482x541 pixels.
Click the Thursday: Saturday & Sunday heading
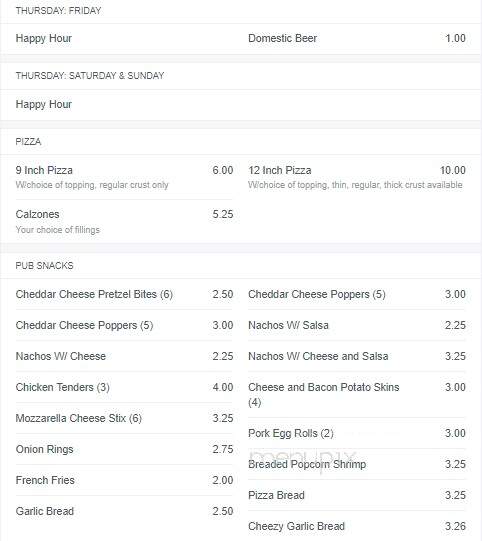click(90, 76)
